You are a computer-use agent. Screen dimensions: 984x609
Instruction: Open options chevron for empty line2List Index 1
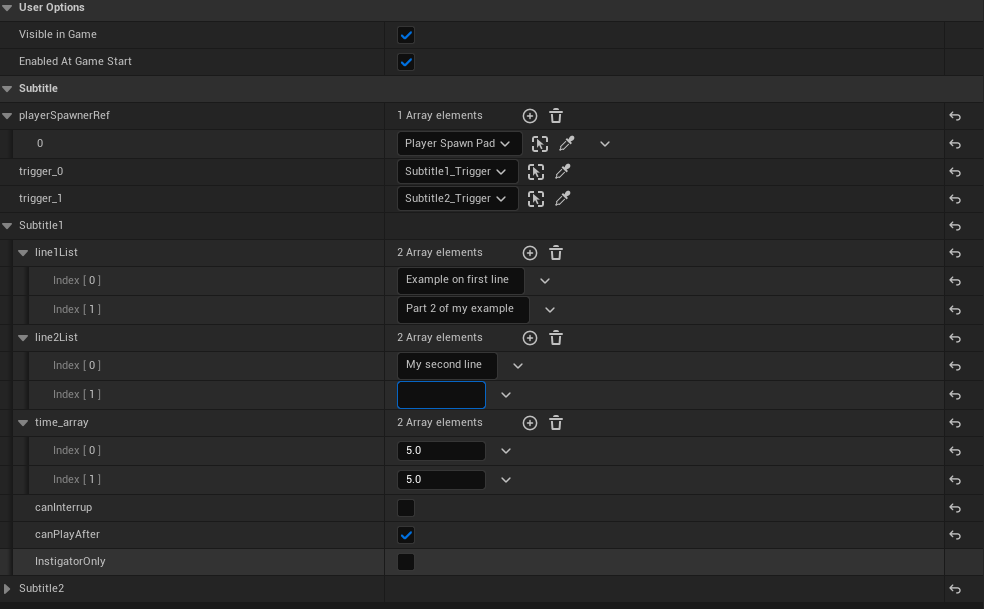coord(506,395)
